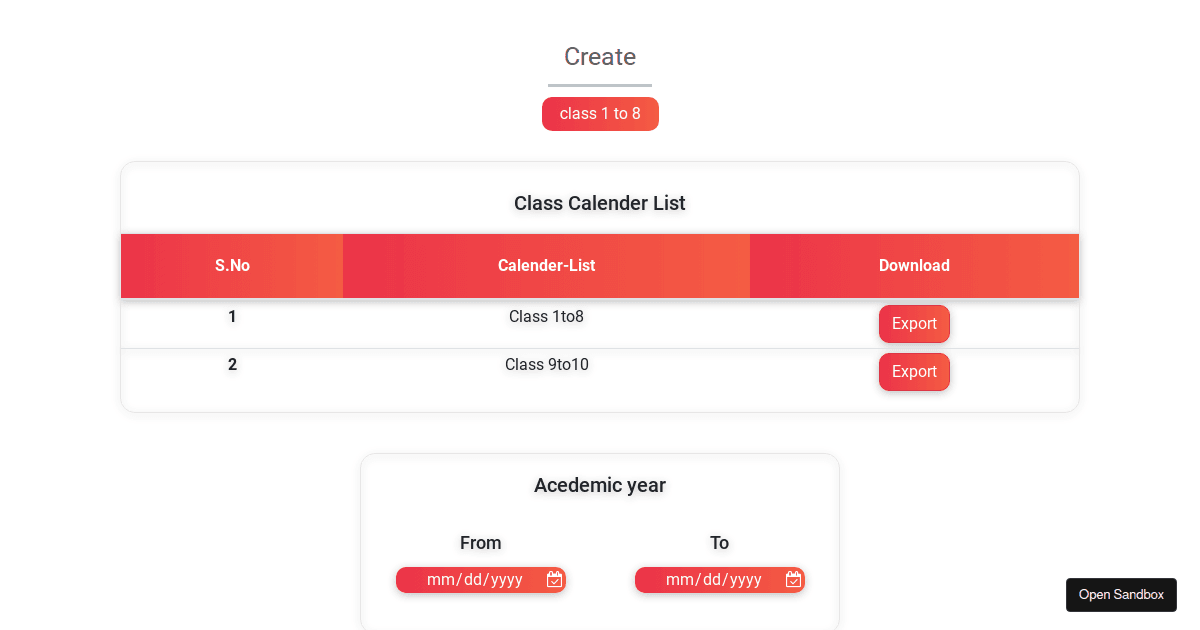The image size is (1200, 630).
Task: Click the S.No column header
Action: coord(232,265)
